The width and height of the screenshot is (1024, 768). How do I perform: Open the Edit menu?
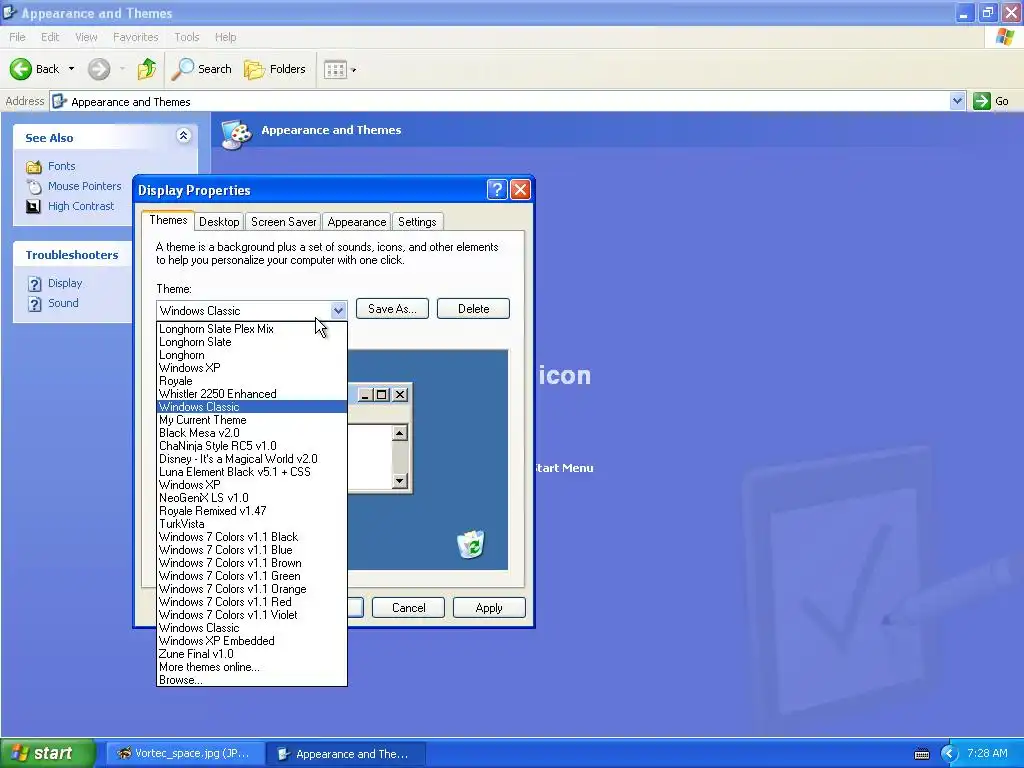pyautogui.click(x=50, y=37)
